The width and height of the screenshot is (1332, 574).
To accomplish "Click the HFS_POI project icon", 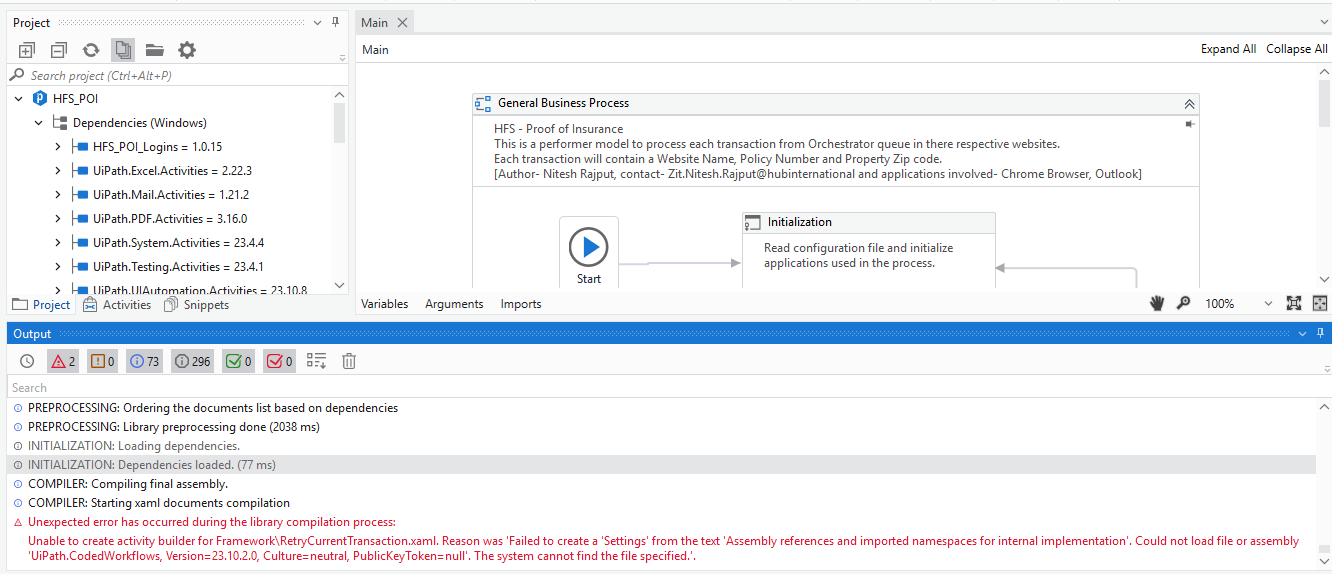I will tap(40, 99).
